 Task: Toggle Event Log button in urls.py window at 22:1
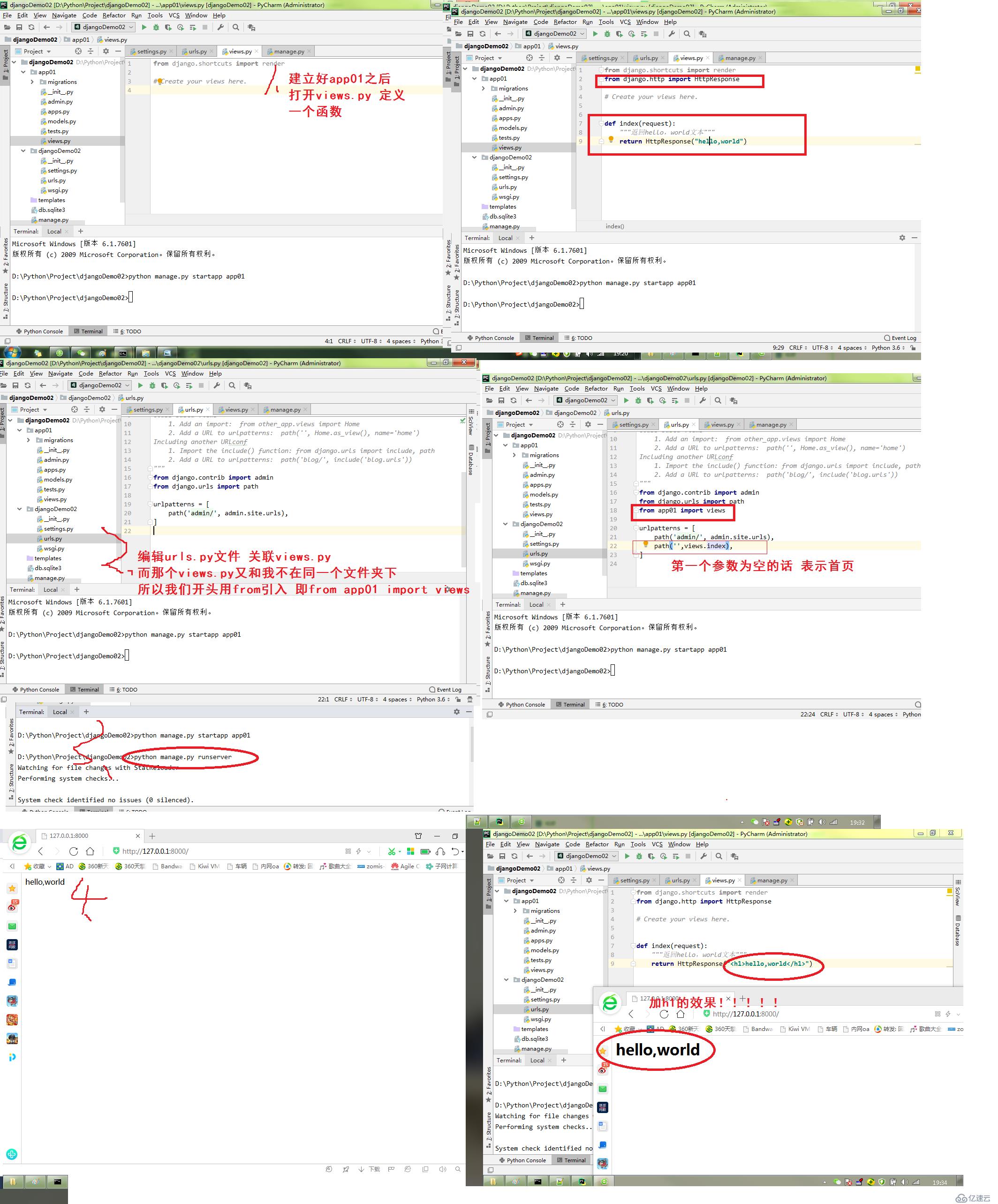[x=446, y=689]
